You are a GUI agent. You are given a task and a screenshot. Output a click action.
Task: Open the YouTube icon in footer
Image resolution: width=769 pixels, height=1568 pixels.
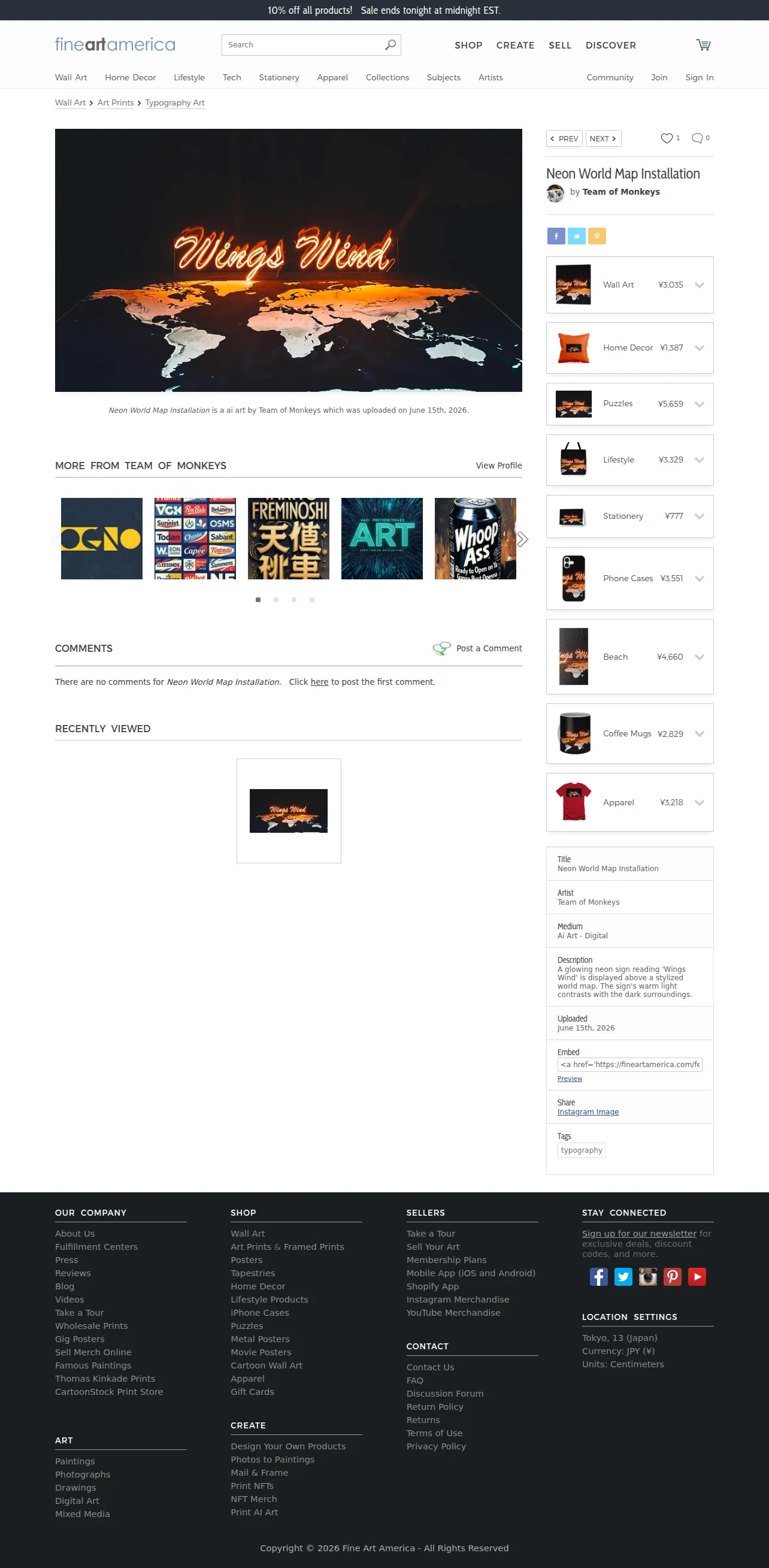(x=697, y=1276)
